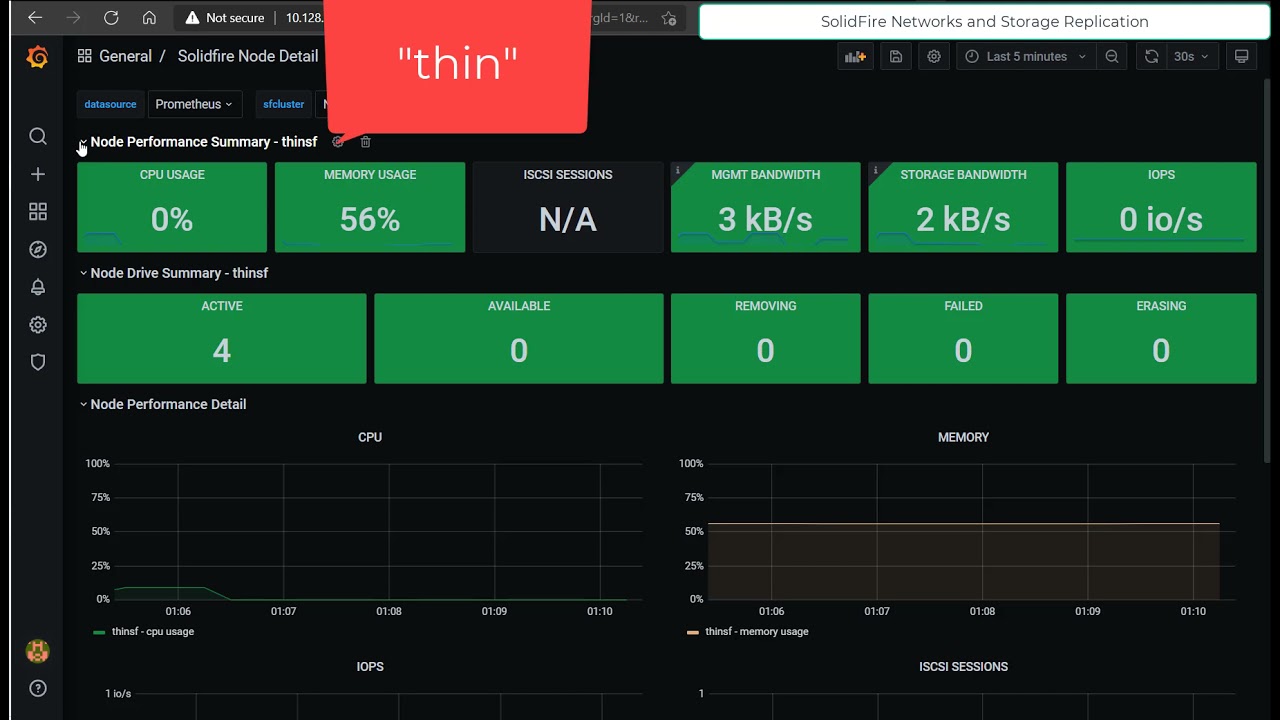Screen dimensions: 1280x720
Task: Click the SolidFire Networks and Storage Replication title
Action: (984, 21)
